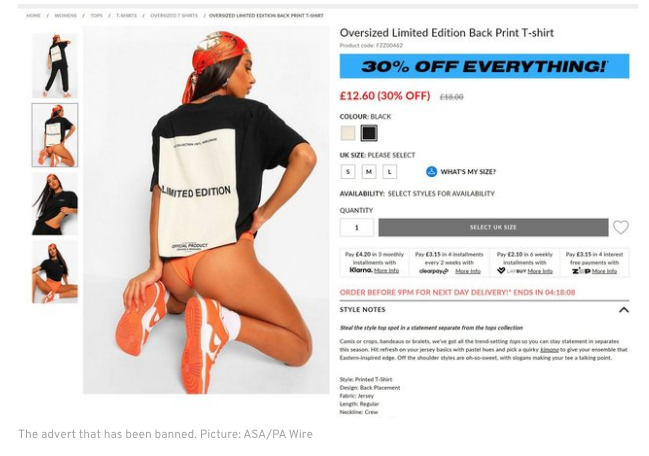649x456 pixels.
Task: Select UK size L
Action: [x=389, y=172]
